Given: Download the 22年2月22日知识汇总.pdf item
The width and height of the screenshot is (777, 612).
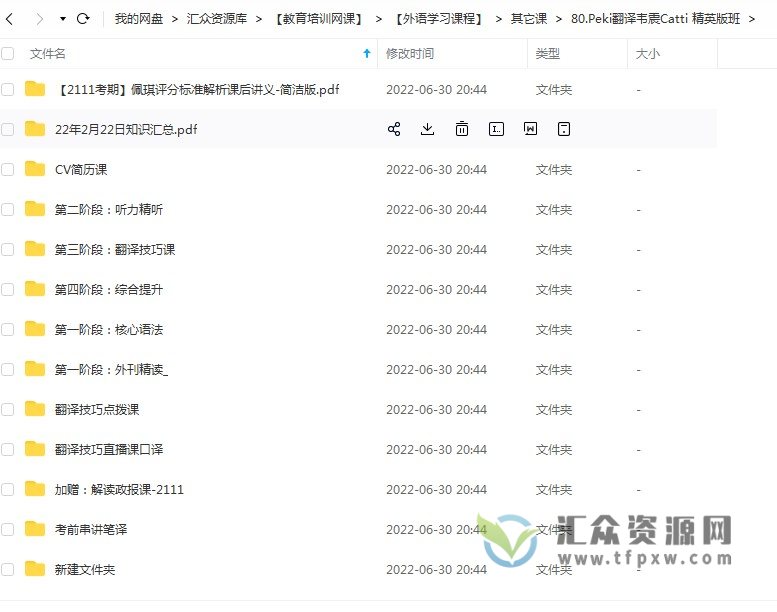Looking at the screenshot, I should [x=427, y=129].
